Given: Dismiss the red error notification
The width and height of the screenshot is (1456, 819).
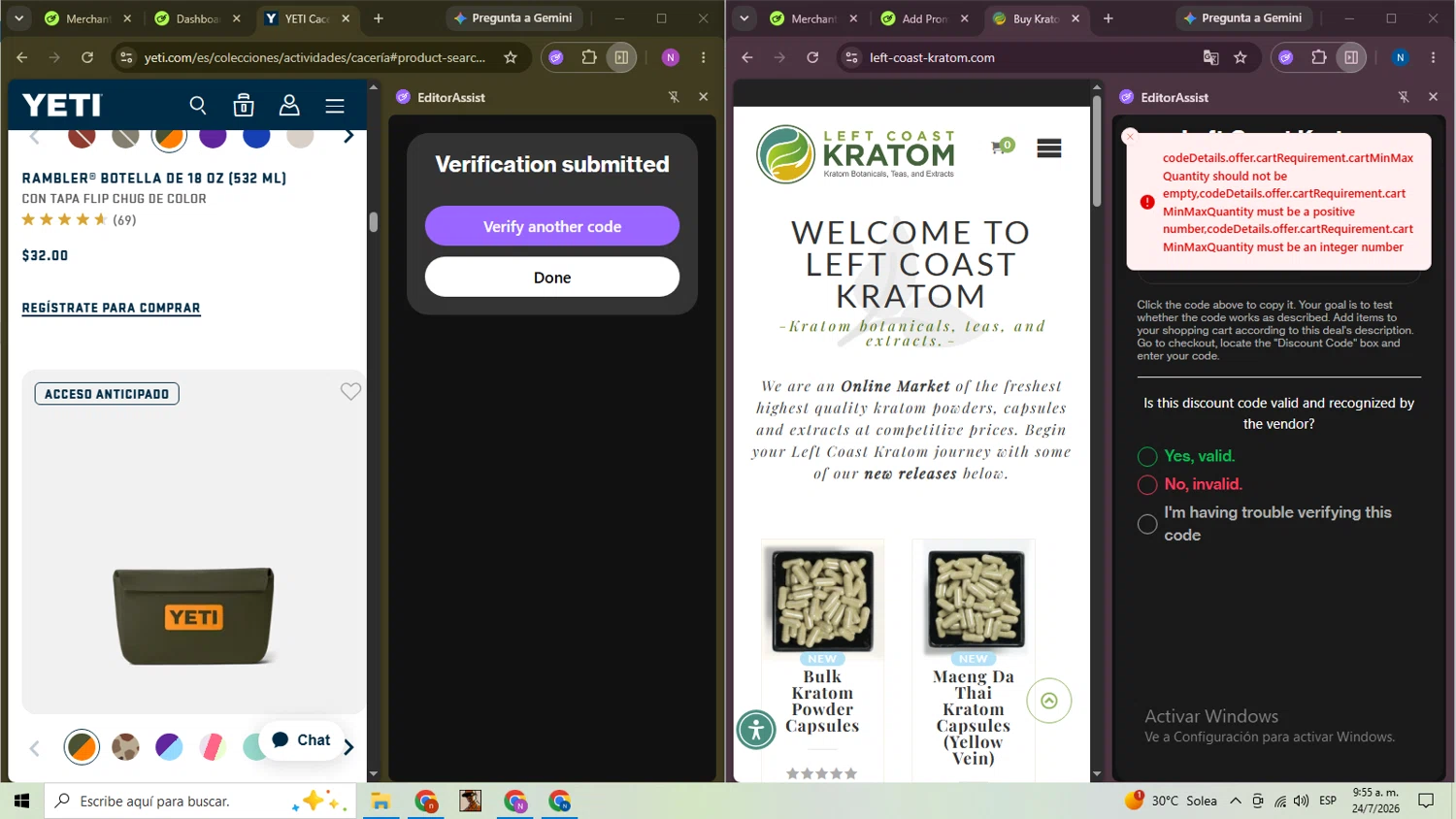Looking at the screenshot, I should (x=1130, y=137).
